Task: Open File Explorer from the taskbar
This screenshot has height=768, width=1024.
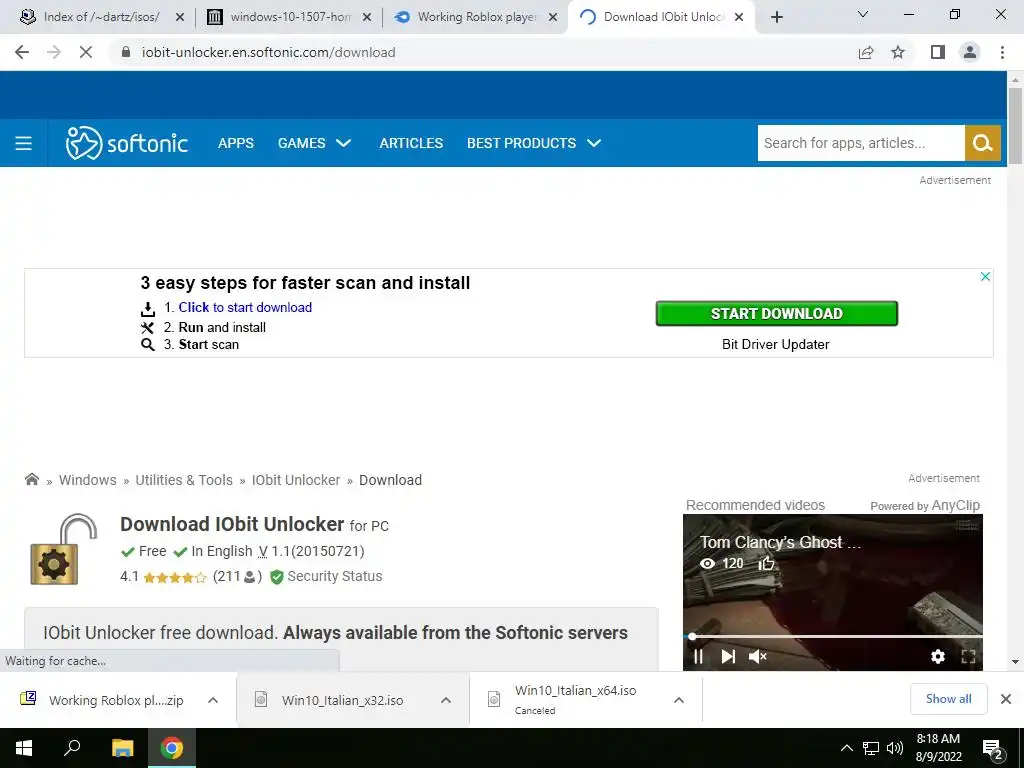Action: 122,748
